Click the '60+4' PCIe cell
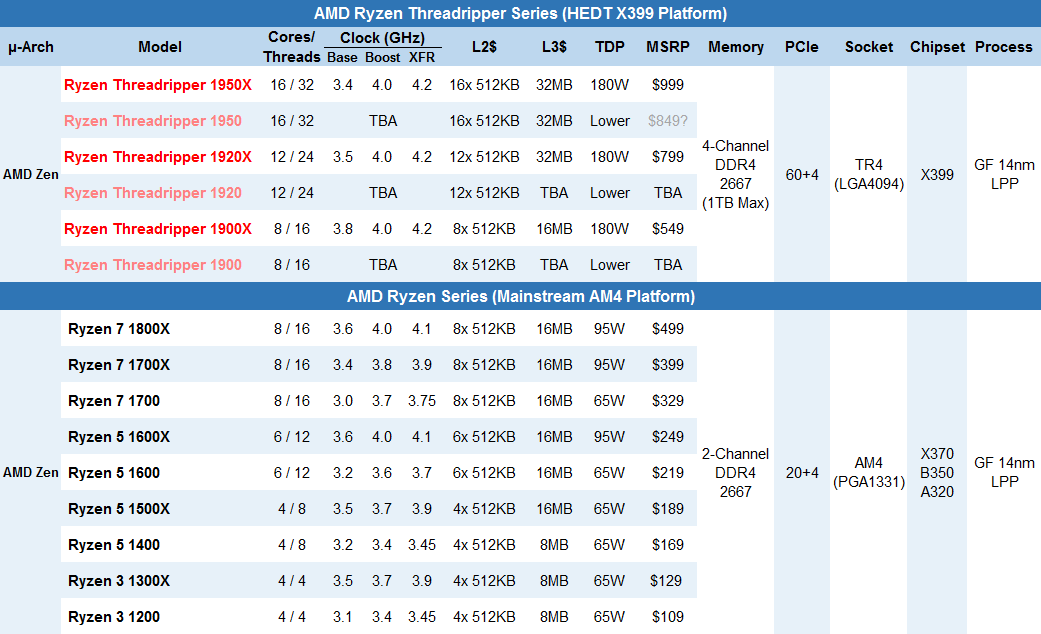Viewport: 1041px width, 634px height. 802,175
